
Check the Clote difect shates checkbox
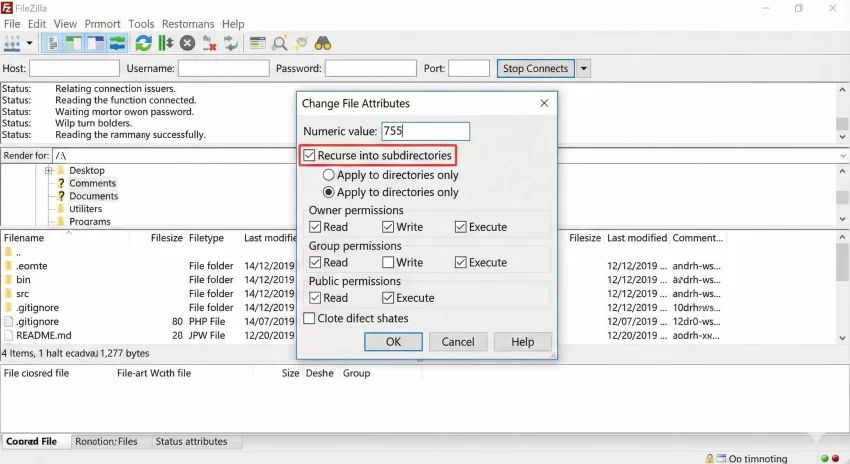pyautogui.click(x=309, y=318)
